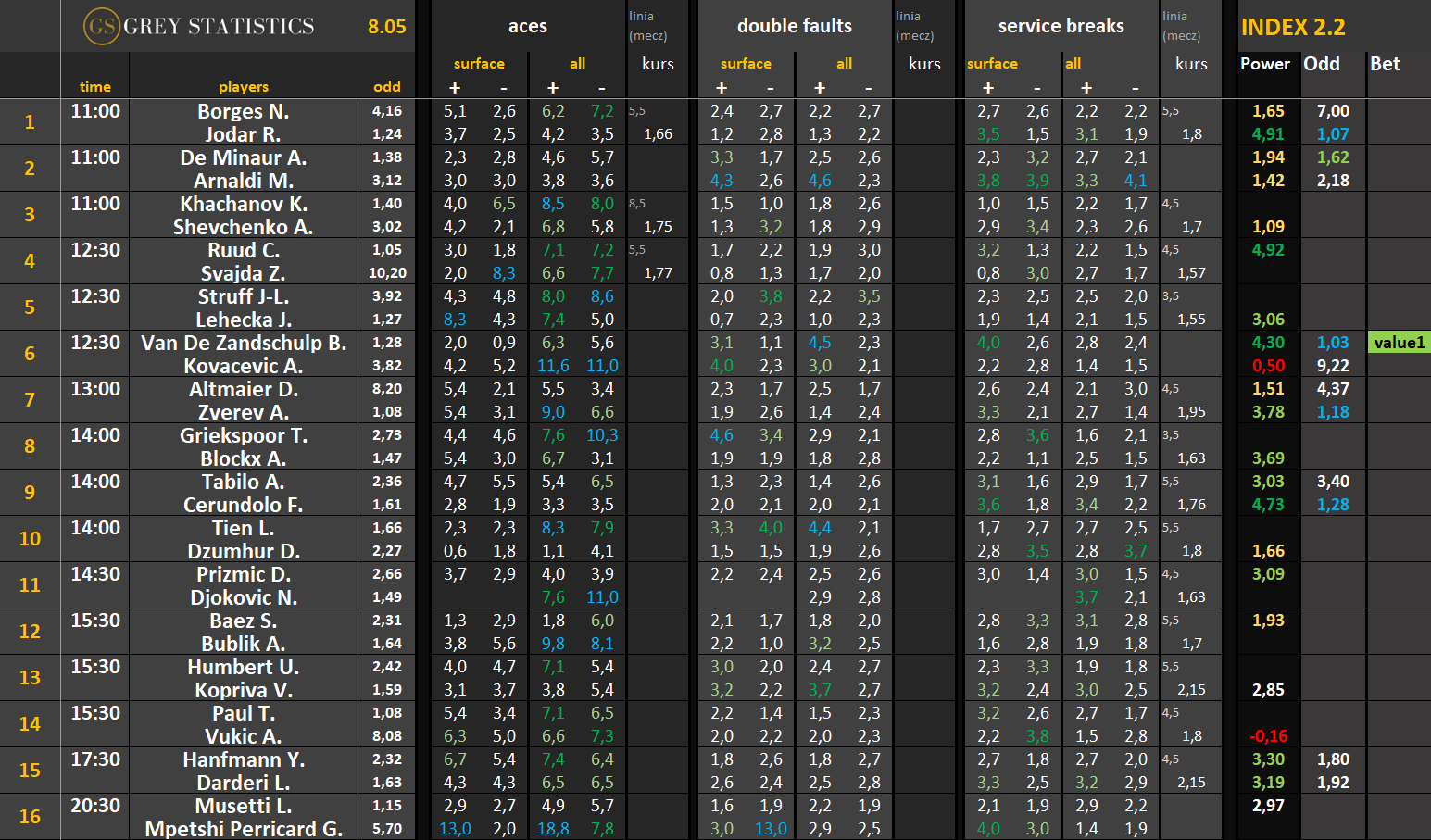Click the 17:30 match time

coord(95,759)
